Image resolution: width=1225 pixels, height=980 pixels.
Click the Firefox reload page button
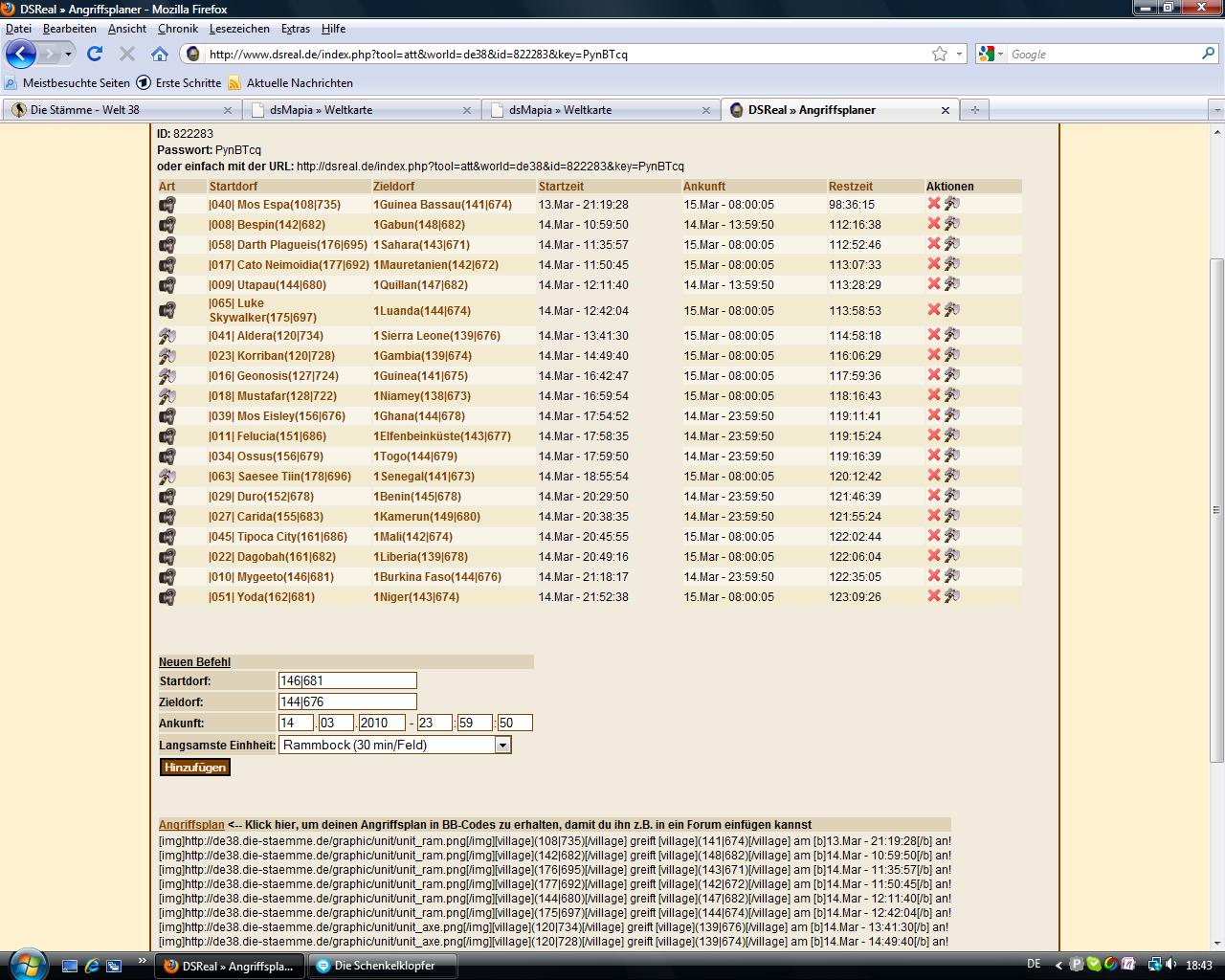point(94,55)
